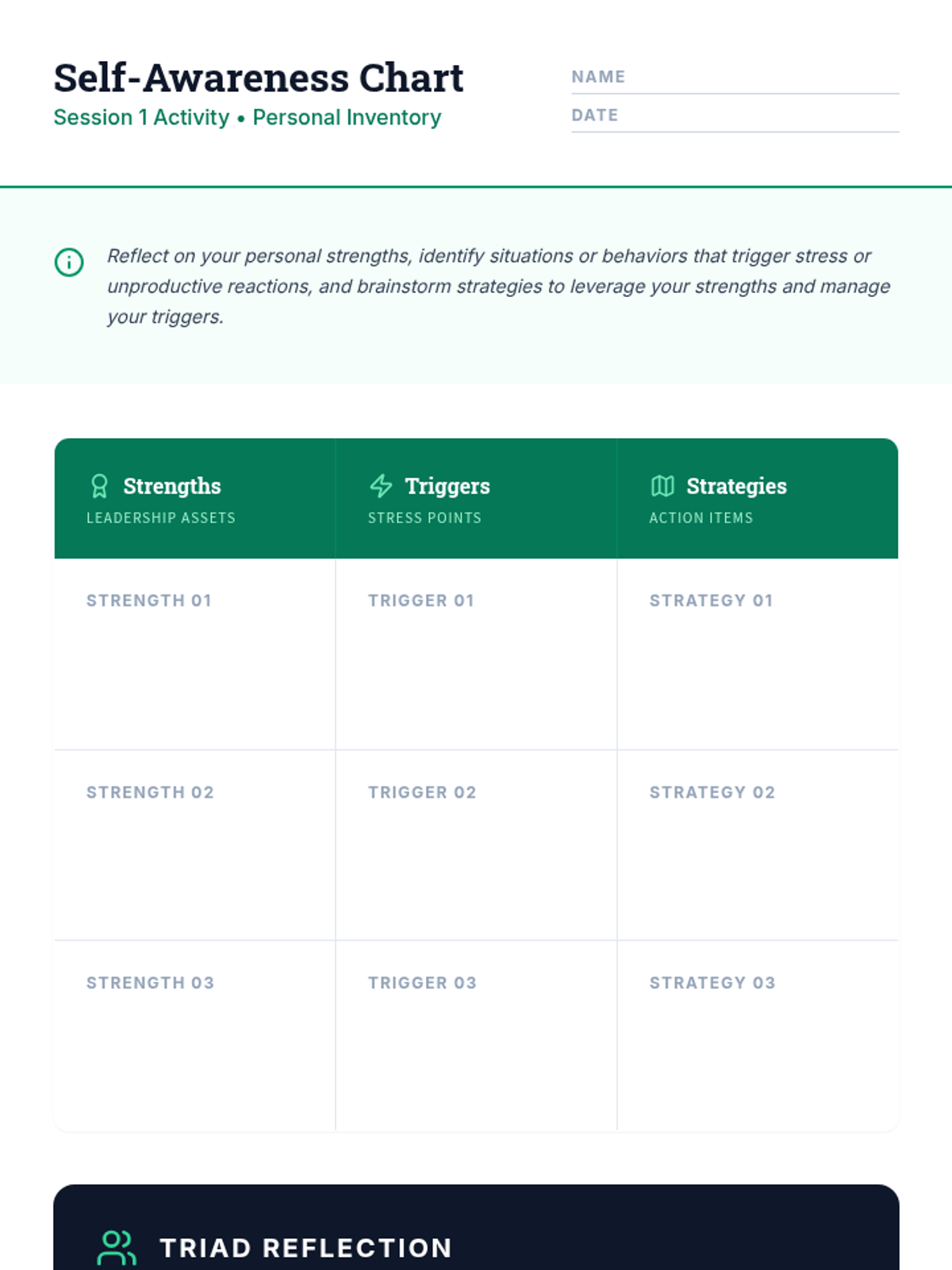Click the Triggers lightning bolt icon

point(381,486)
